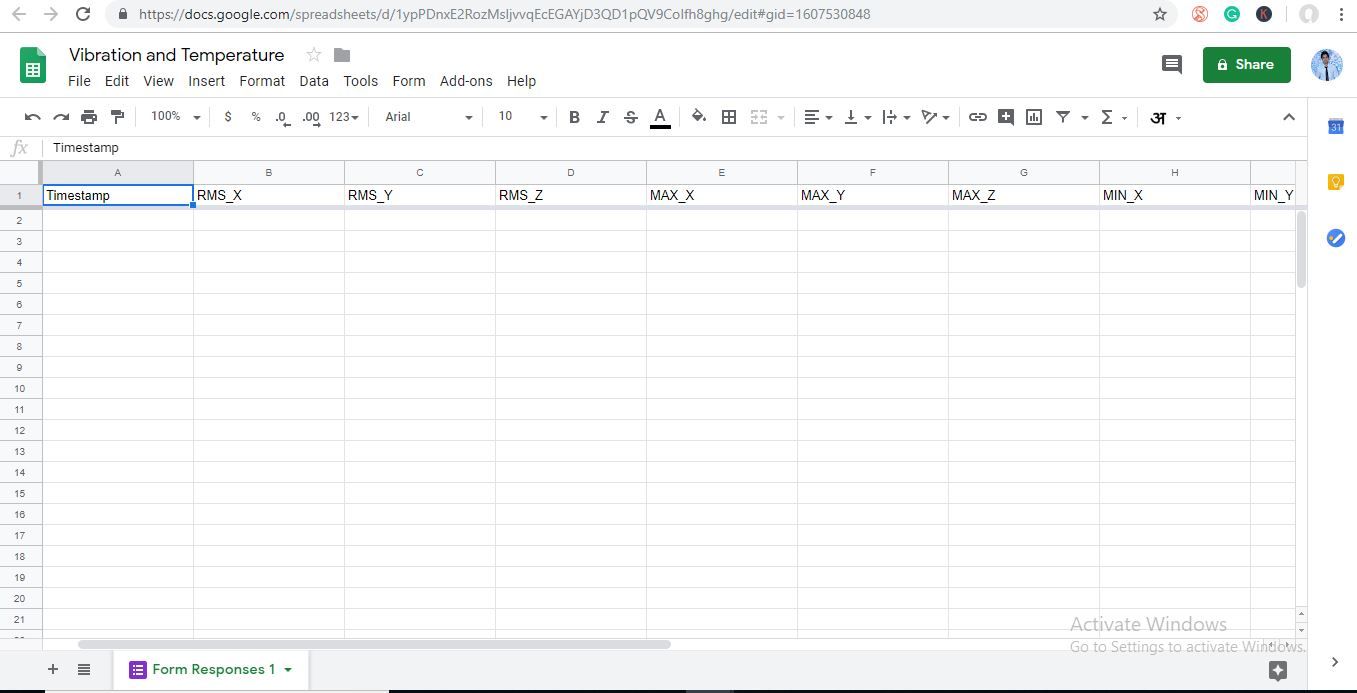
Task: Open the Help menu
Action: coord(521,81)
